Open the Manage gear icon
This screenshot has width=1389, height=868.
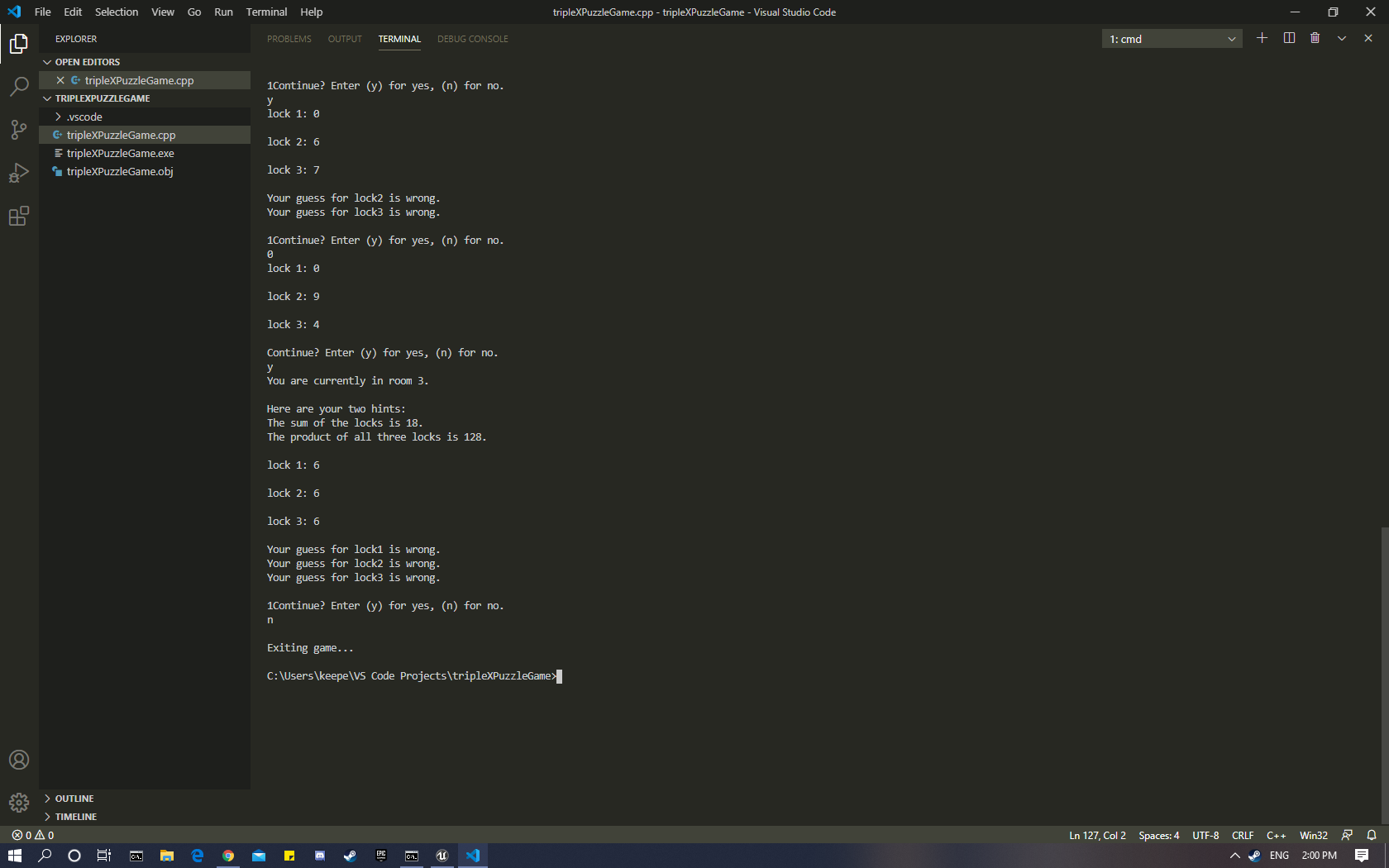pos(19,803)
